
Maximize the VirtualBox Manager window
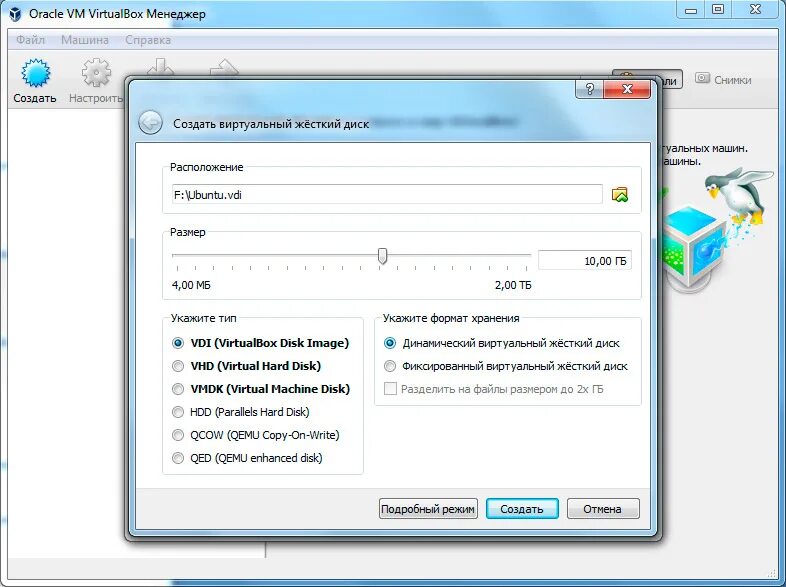tap(718, 10)
